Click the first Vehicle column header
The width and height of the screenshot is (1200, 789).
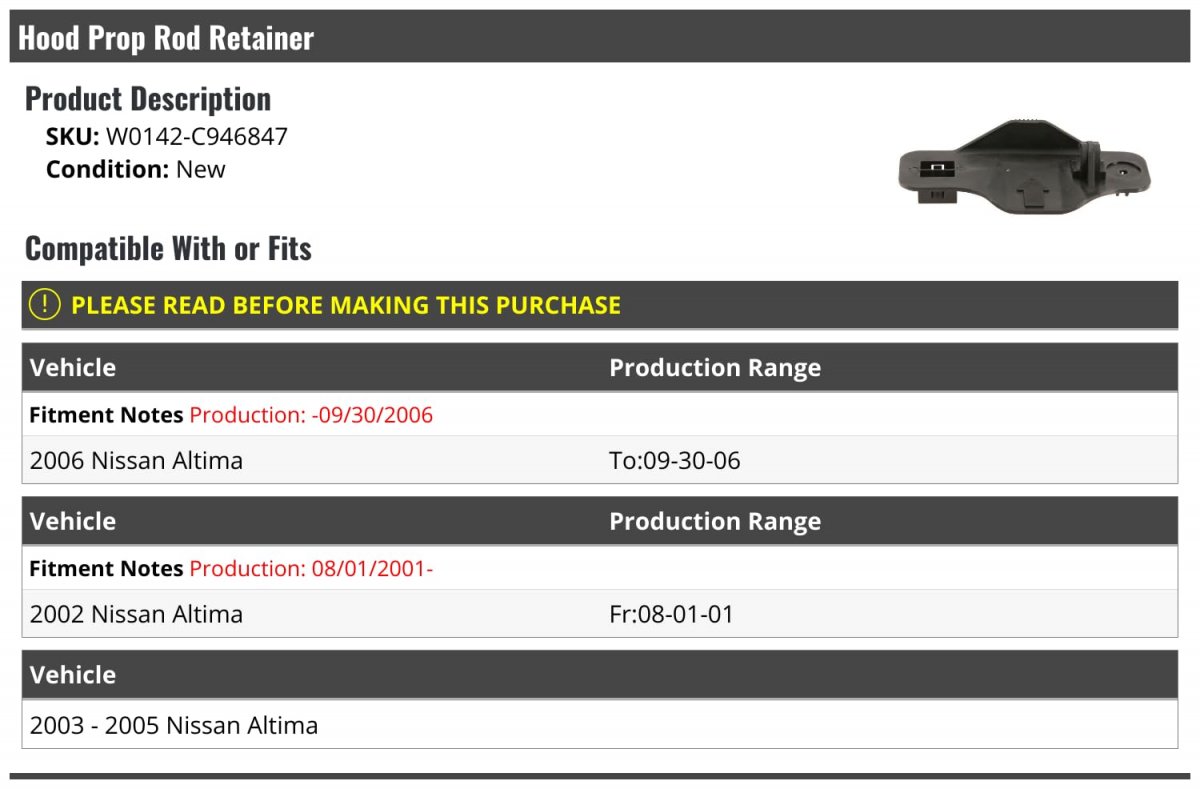click(x=73, y=367)
